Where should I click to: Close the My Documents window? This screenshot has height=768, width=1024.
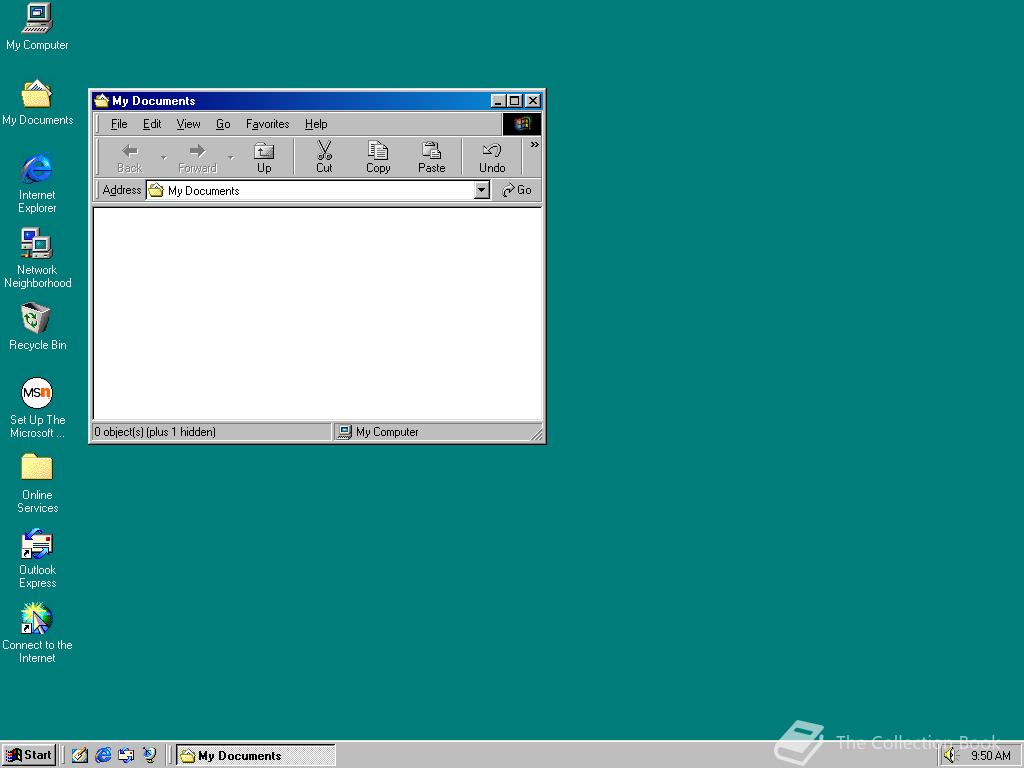pyautogui.click(x=533, y=101)
